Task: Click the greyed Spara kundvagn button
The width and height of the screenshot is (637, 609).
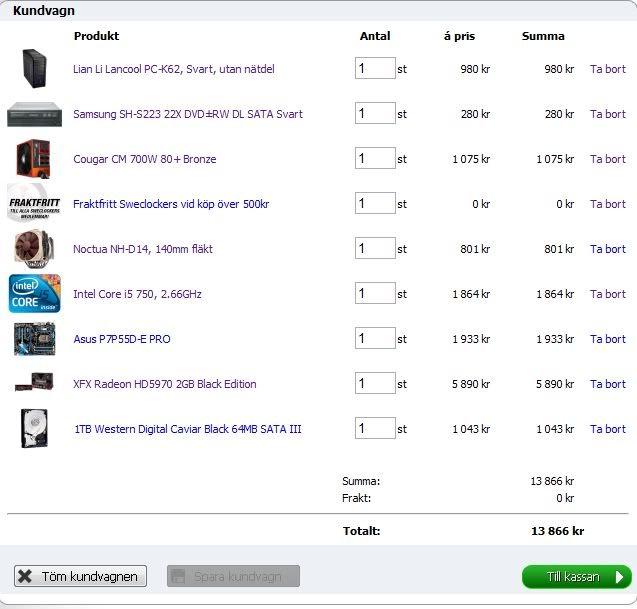Action: coord(233,576)
